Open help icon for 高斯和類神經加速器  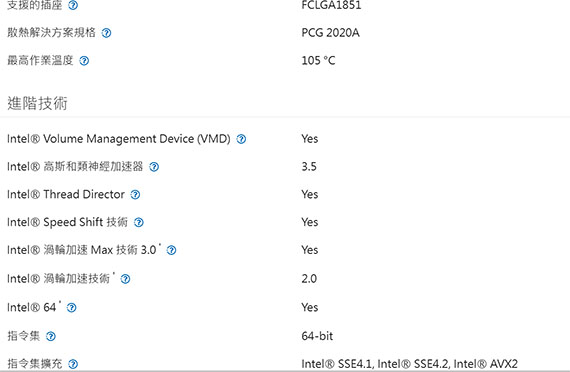[154, 167]
